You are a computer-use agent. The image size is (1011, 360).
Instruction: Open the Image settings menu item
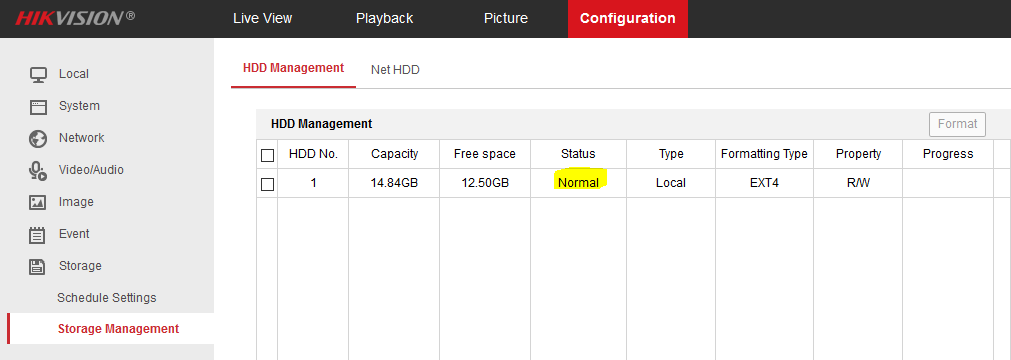pyautogui.click(x=76, y=202)
